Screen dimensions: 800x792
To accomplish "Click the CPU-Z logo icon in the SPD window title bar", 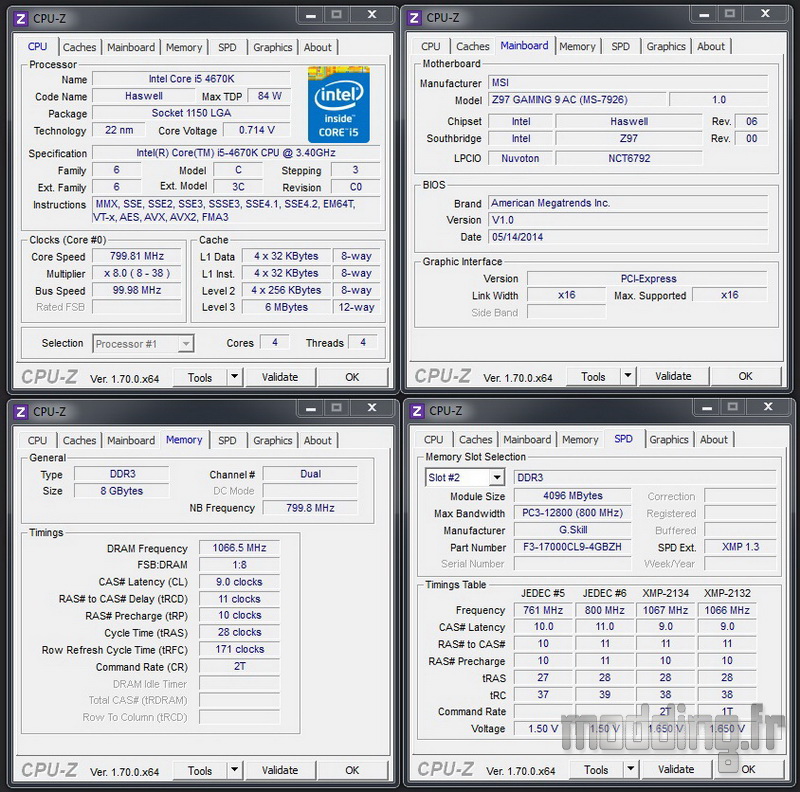I will (417, 411).
